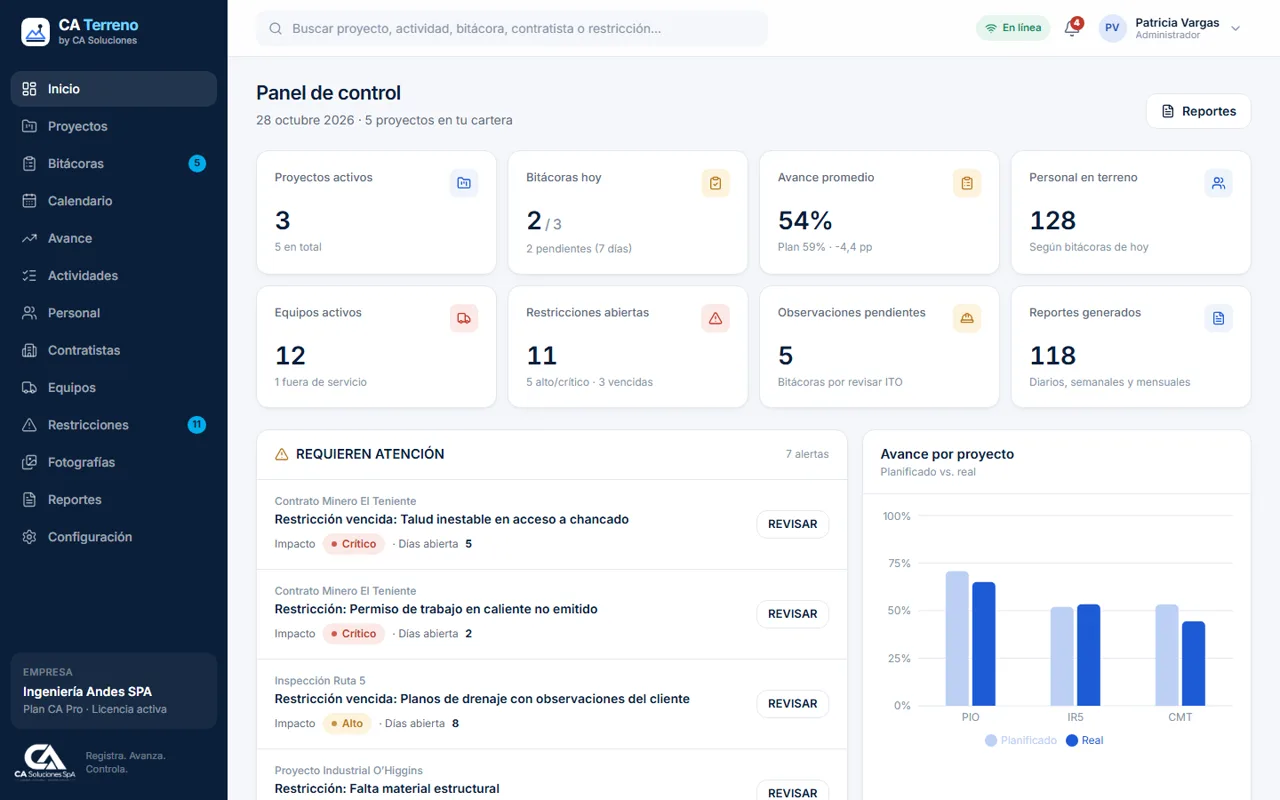
Task: Open Configuración in the sidebar
Action: [114, 537]
